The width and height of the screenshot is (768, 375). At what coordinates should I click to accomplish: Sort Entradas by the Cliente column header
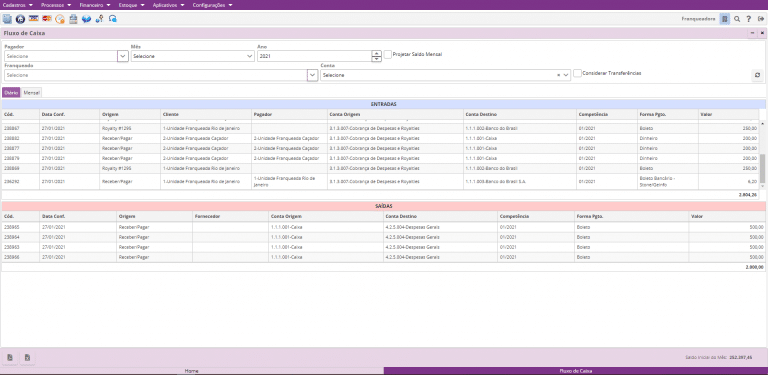[206, 114]
